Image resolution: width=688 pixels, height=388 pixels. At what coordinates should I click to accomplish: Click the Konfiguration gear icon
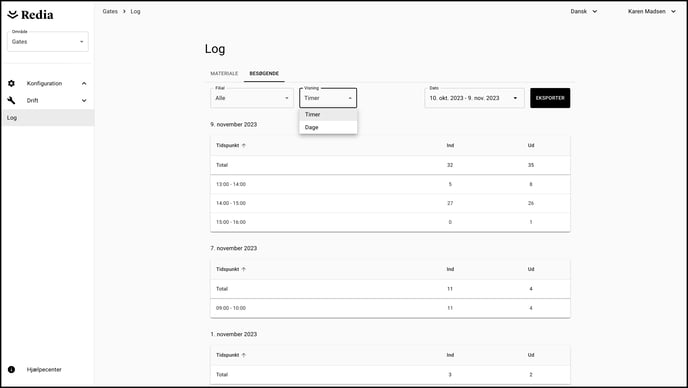(11, 83)
